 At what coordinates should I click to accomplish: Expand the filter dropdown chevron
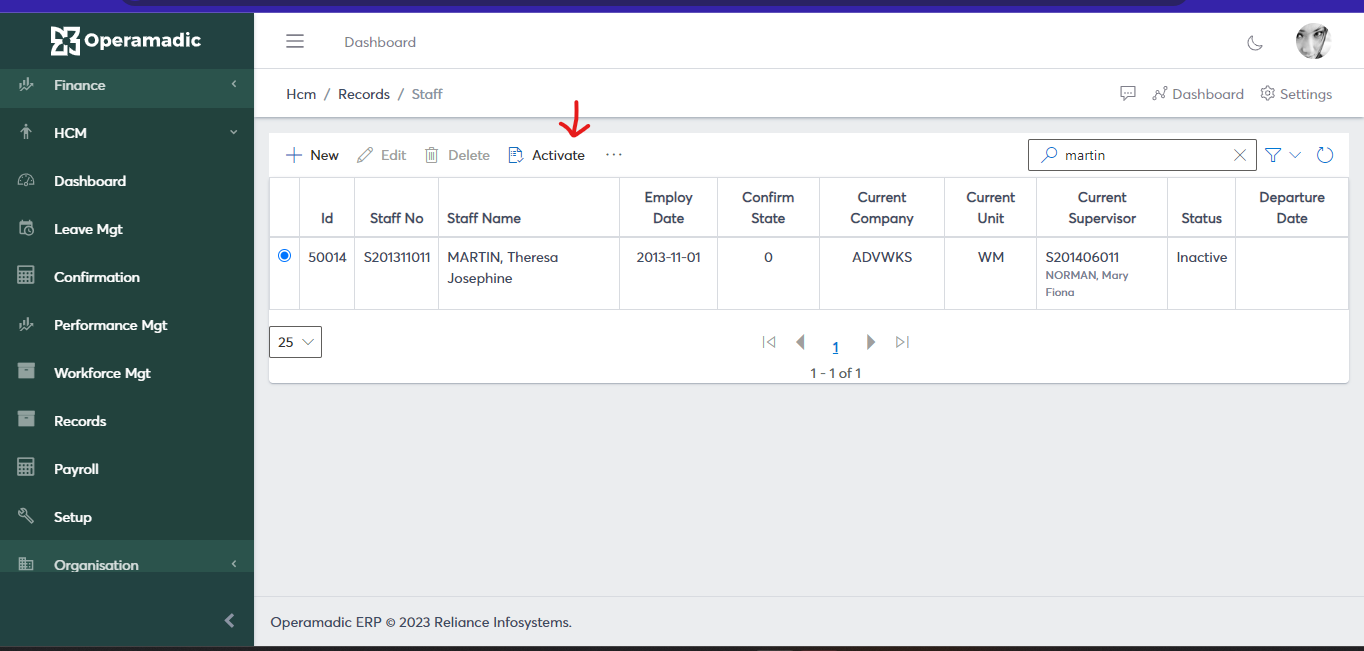pyautogui.click(x=1295, y=155)
